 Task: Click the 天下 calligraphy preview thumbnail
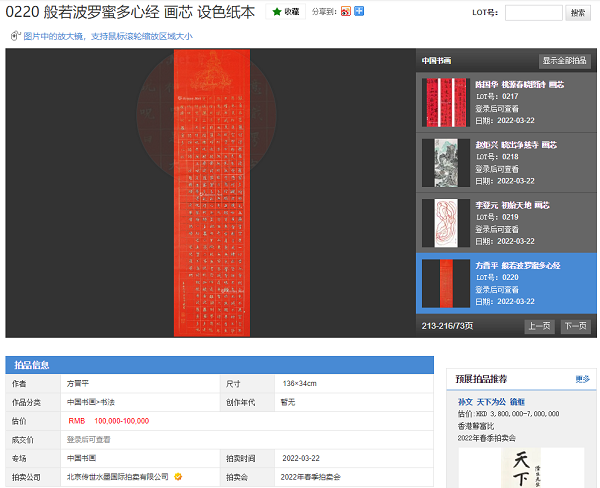point(521,468)
